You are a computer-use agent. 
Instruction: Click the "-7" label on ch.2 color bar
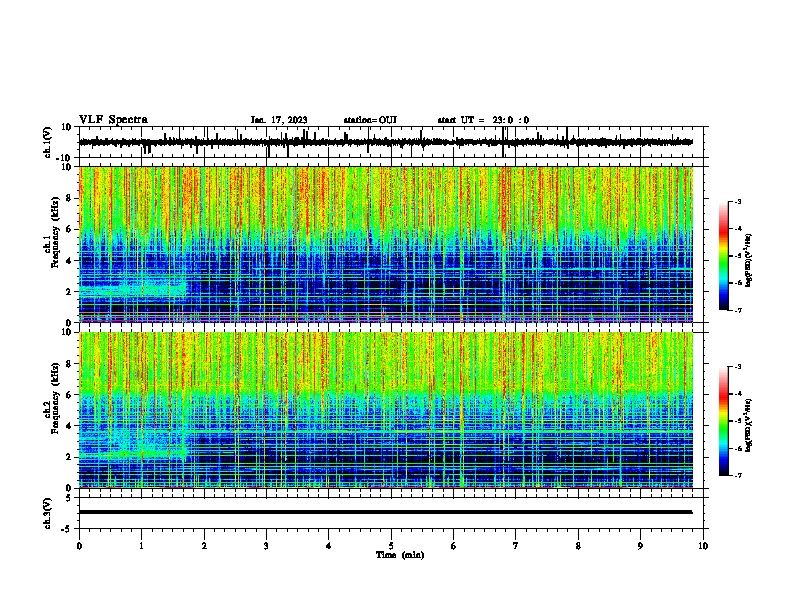[738, 475]
